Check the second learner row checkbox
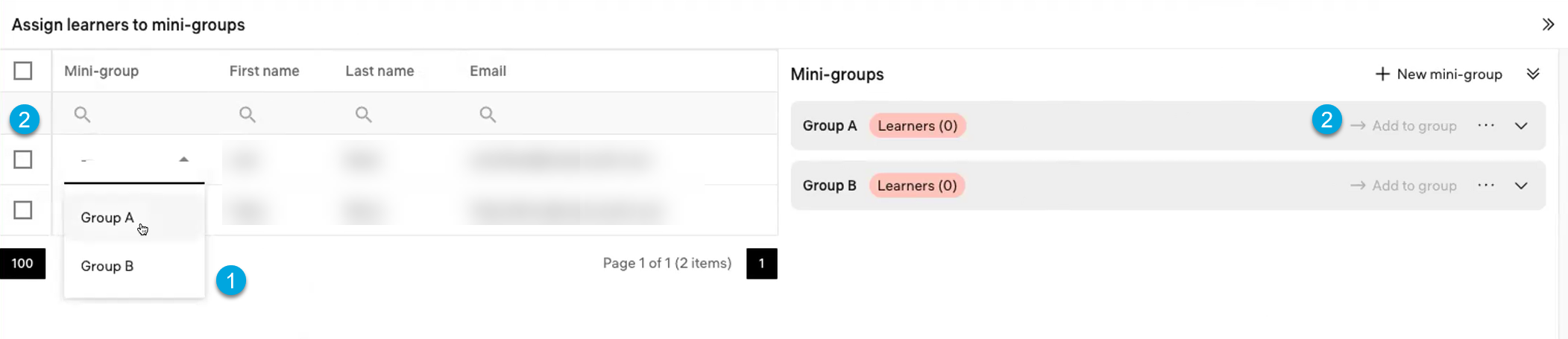1568x339 pixels. click(23, 210)
